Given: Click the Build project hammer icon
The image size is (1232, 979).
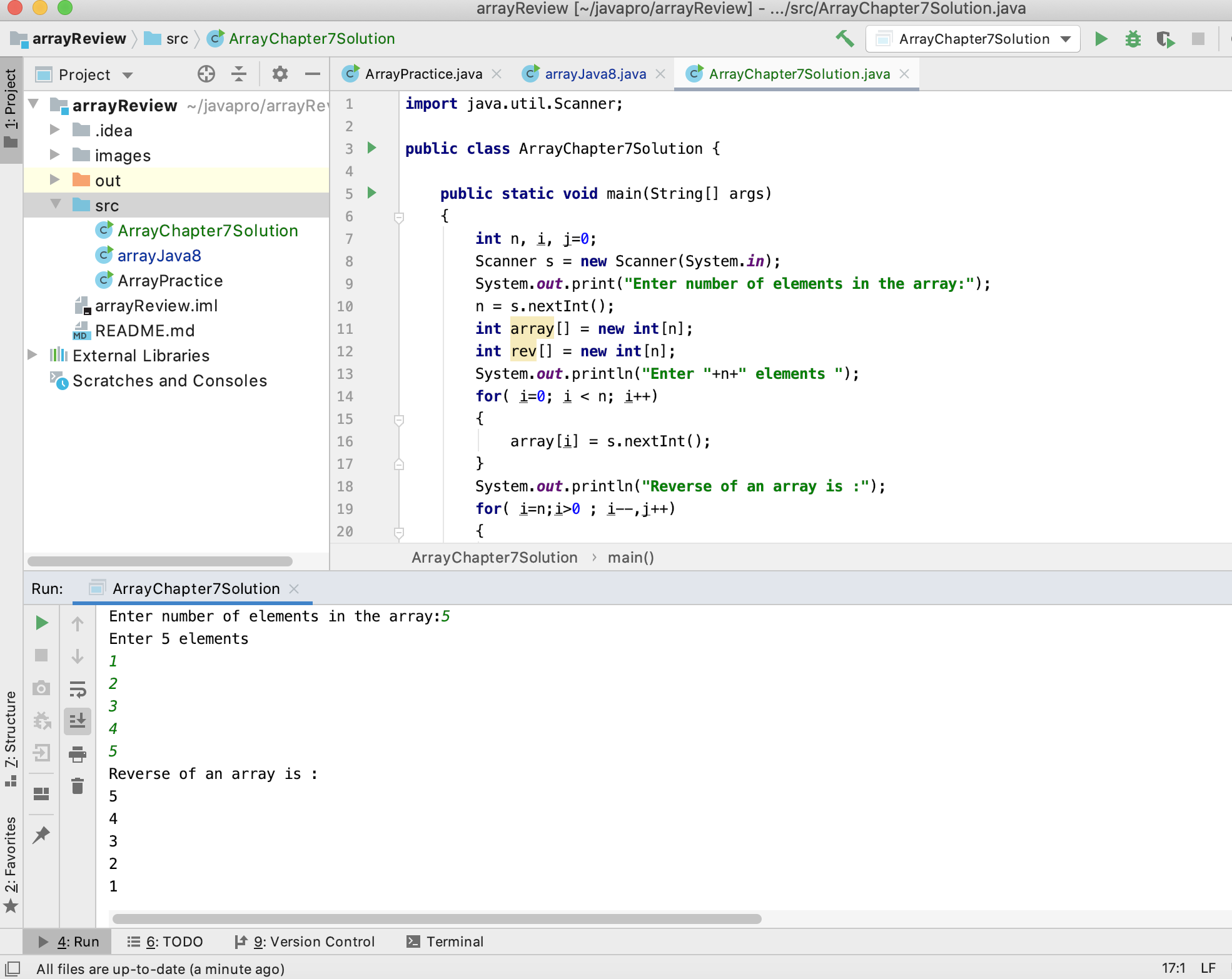Looking at the screenshot, I should 845,39.
